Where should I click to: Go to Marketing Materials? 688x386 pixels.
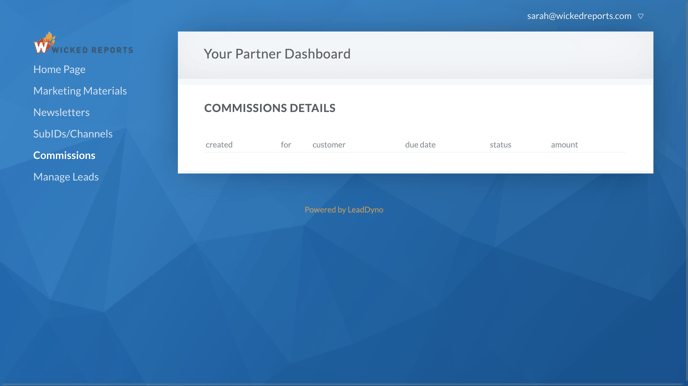pos(80,91)
